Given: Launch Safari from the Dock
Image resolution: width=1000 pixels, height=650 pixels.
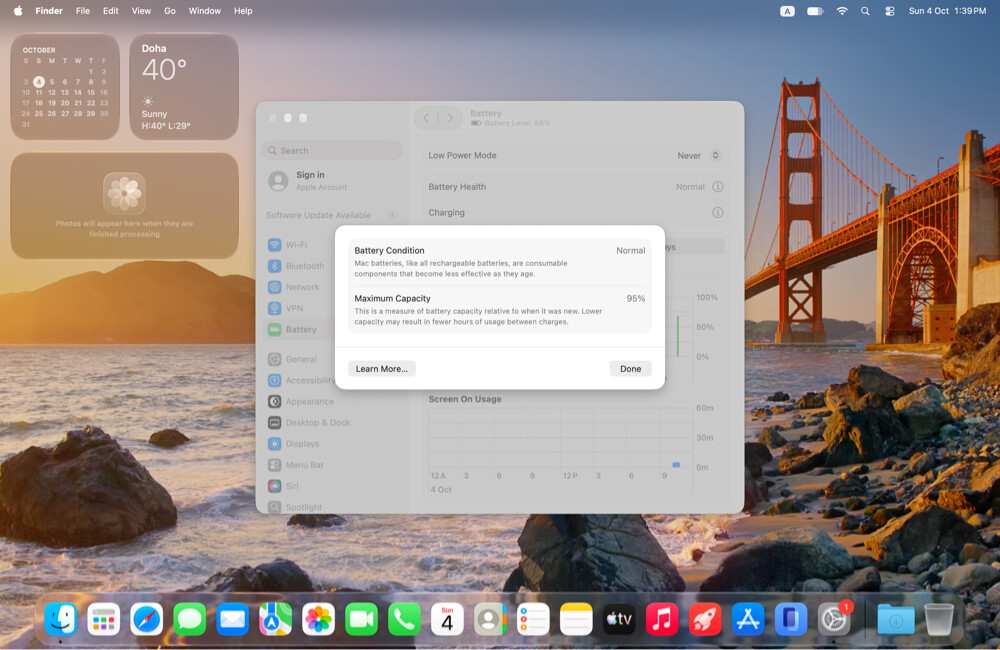Looking at the screenshot, I should tap(147, 619).
